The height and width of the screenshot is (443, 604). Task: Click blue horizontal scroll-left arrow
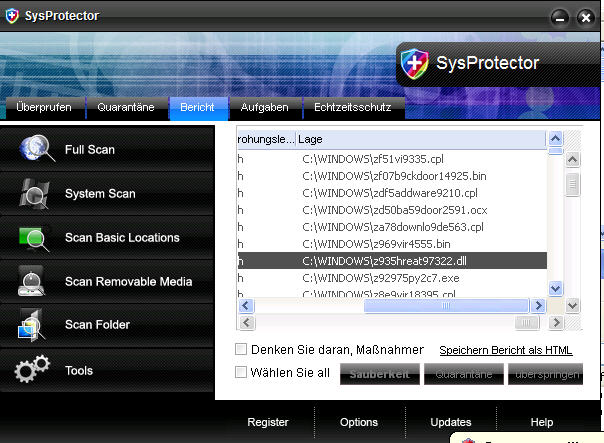[x=246, y=306]
